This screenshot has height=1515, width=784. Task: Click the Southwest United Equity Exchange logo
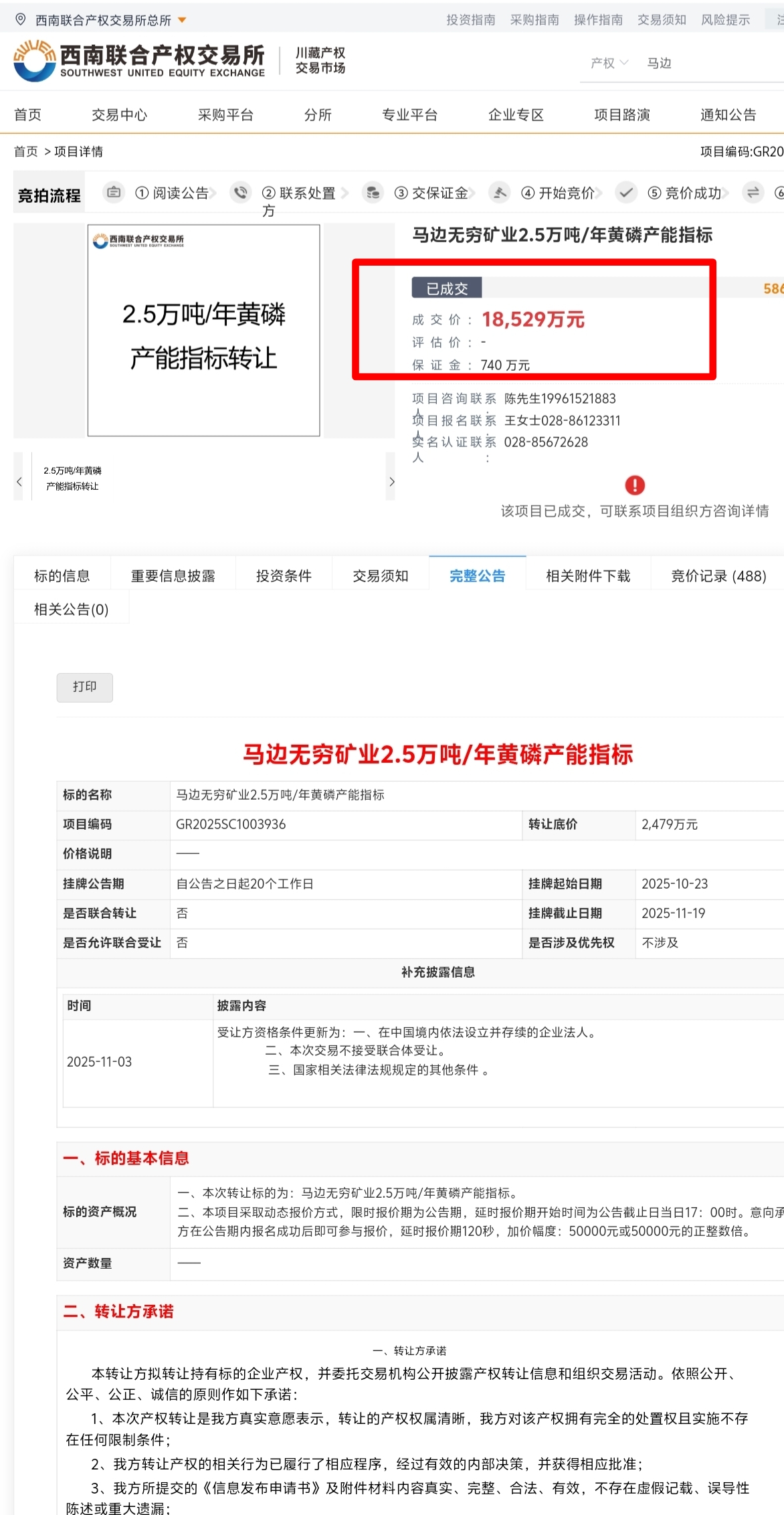[139, 61]
